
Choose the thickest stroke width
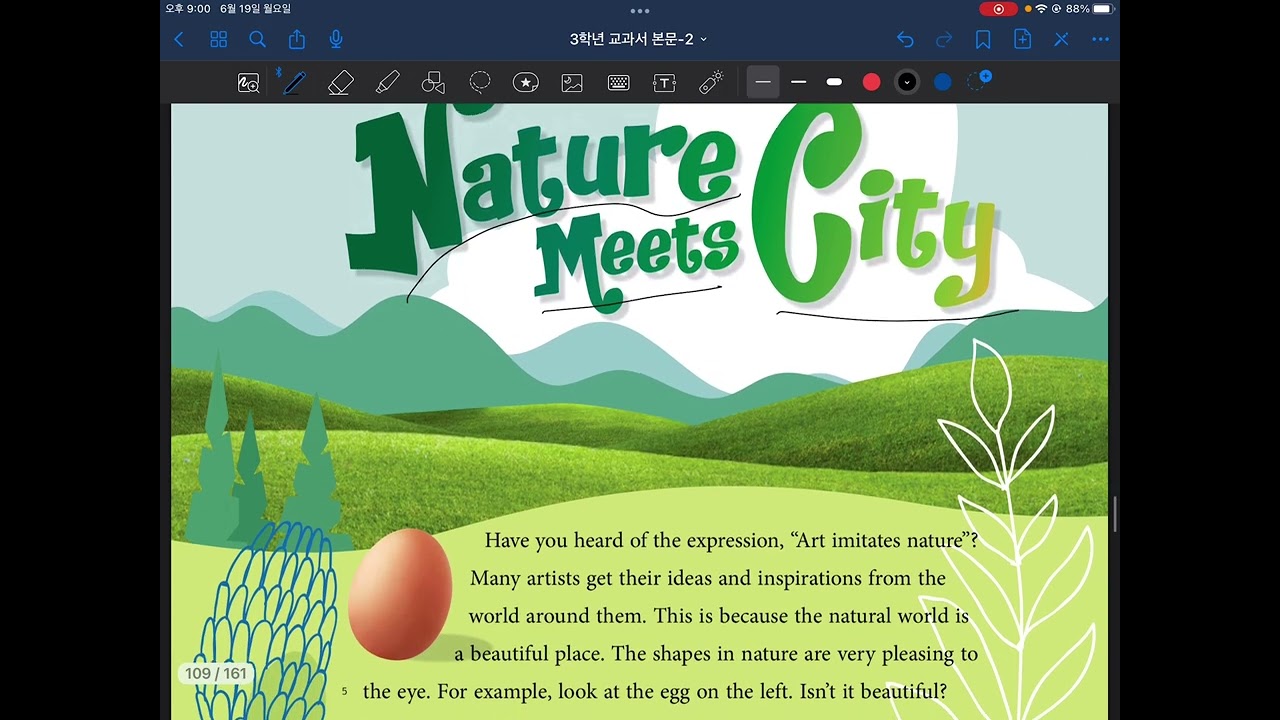click(834, 82)
